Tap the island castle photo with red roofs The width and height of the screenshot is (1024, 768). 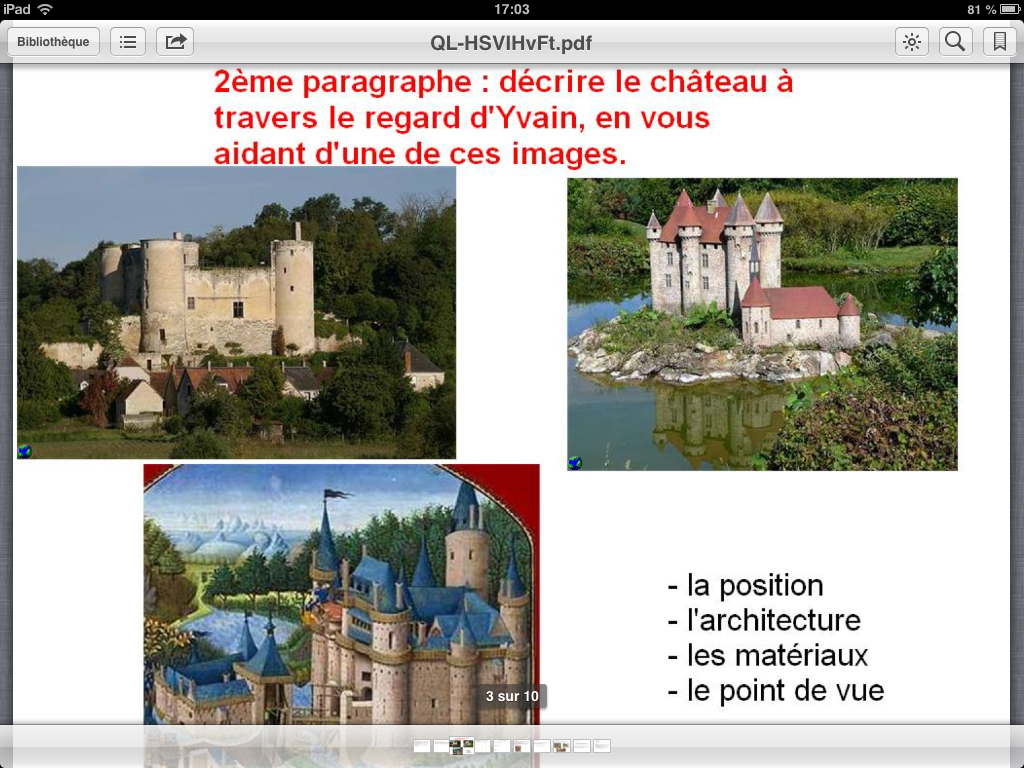[x=762, y=324]
